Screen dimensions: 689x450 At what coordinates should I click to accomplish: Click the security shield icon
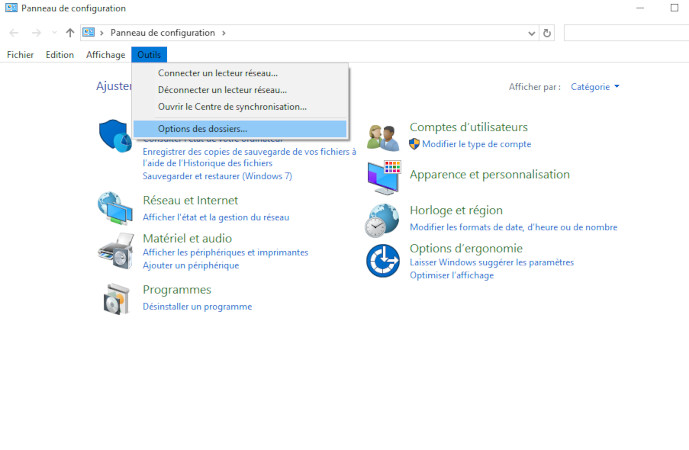point(115,136)
